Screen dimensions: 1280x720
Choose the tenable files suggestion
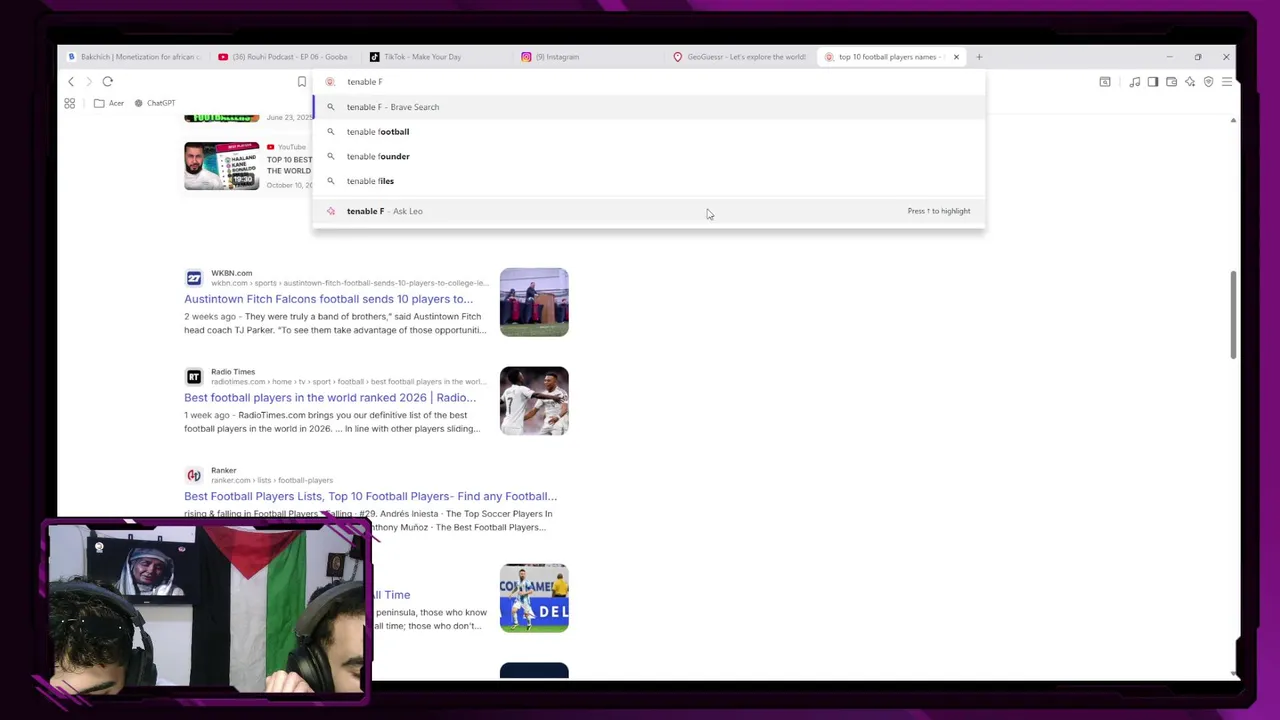(x=648, y=181)
